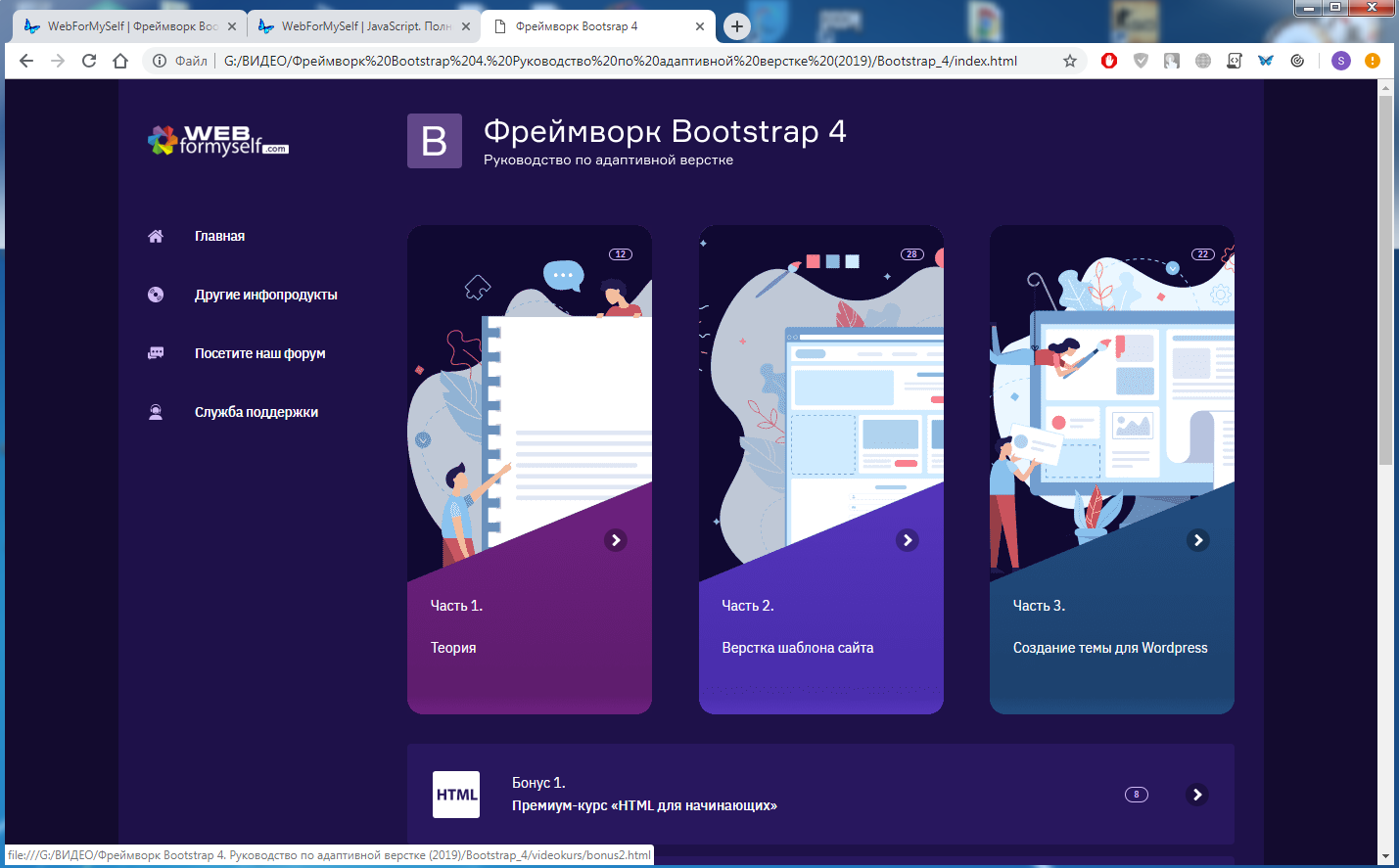
Task: Click the 22 lessons badge on Часть 3
Action: click(1203, 254)
